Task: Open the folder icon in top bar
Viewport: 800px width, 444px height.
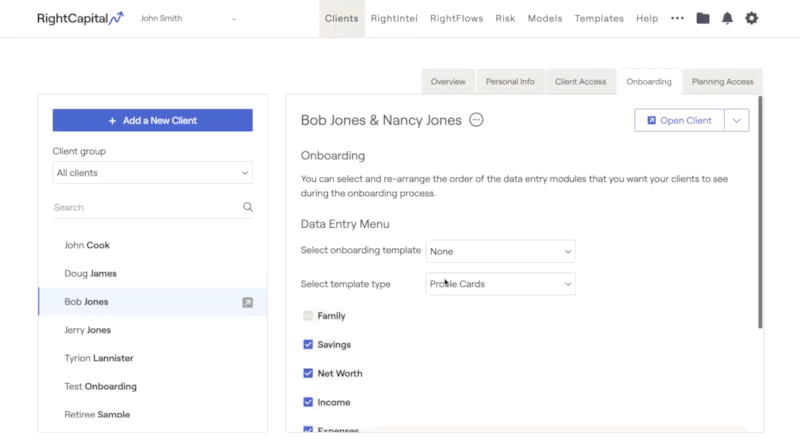Action: pos(703,18)
